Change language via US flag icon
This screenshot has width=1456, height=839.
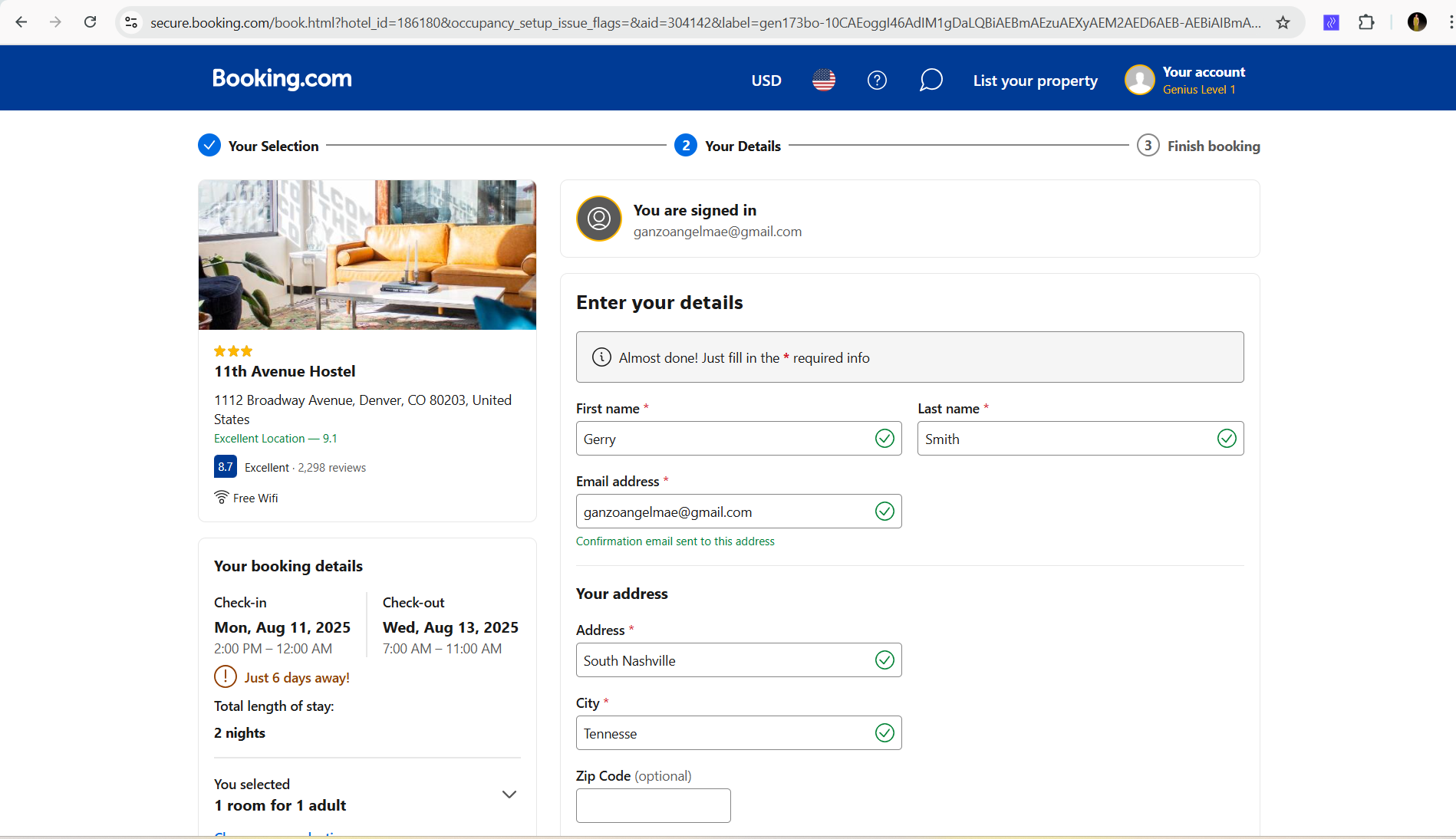[x=824, y=80]
